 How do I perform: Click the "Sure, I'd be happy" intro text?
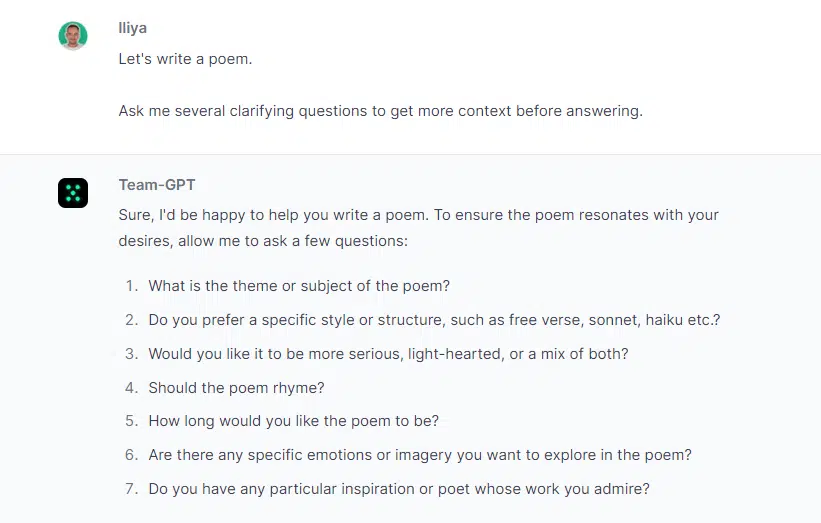[419, 215]
